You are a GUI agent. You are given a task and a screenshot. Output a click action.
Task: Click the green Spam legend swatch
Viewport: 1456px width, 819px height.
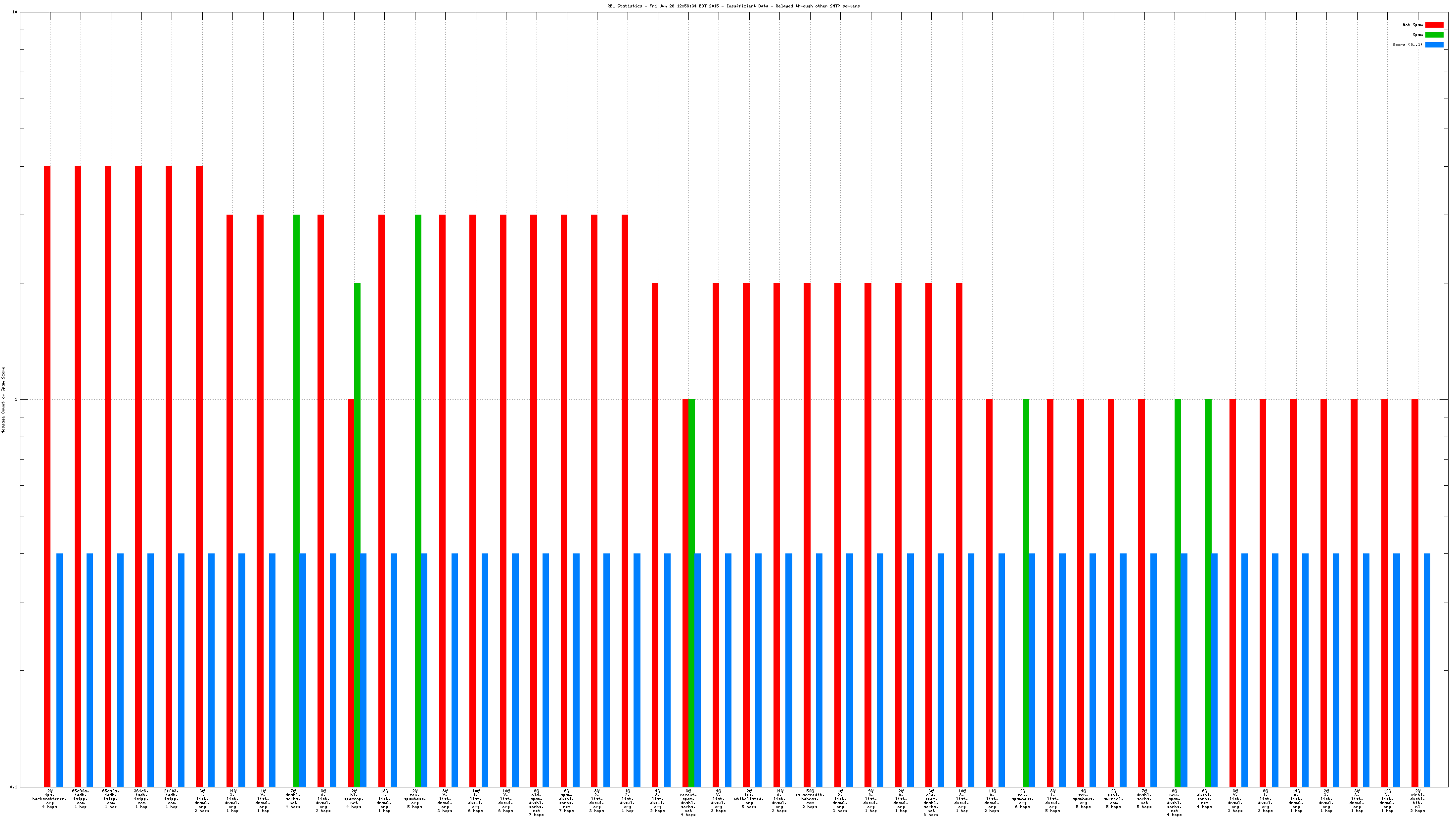coord(1434,35)
